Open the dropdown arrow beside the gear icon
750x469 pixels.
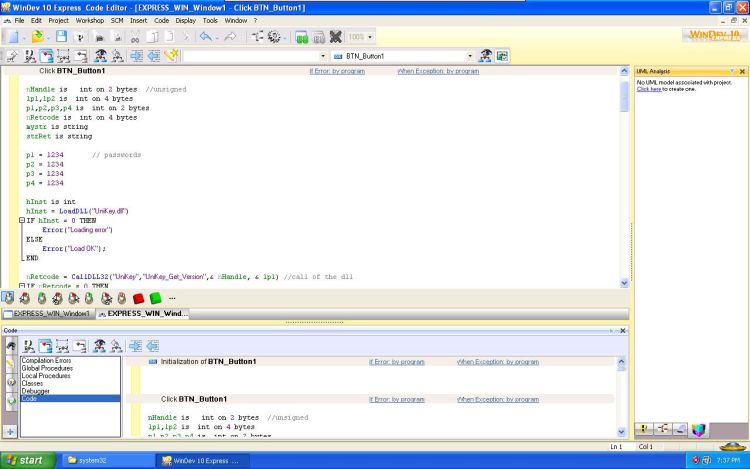285,38
